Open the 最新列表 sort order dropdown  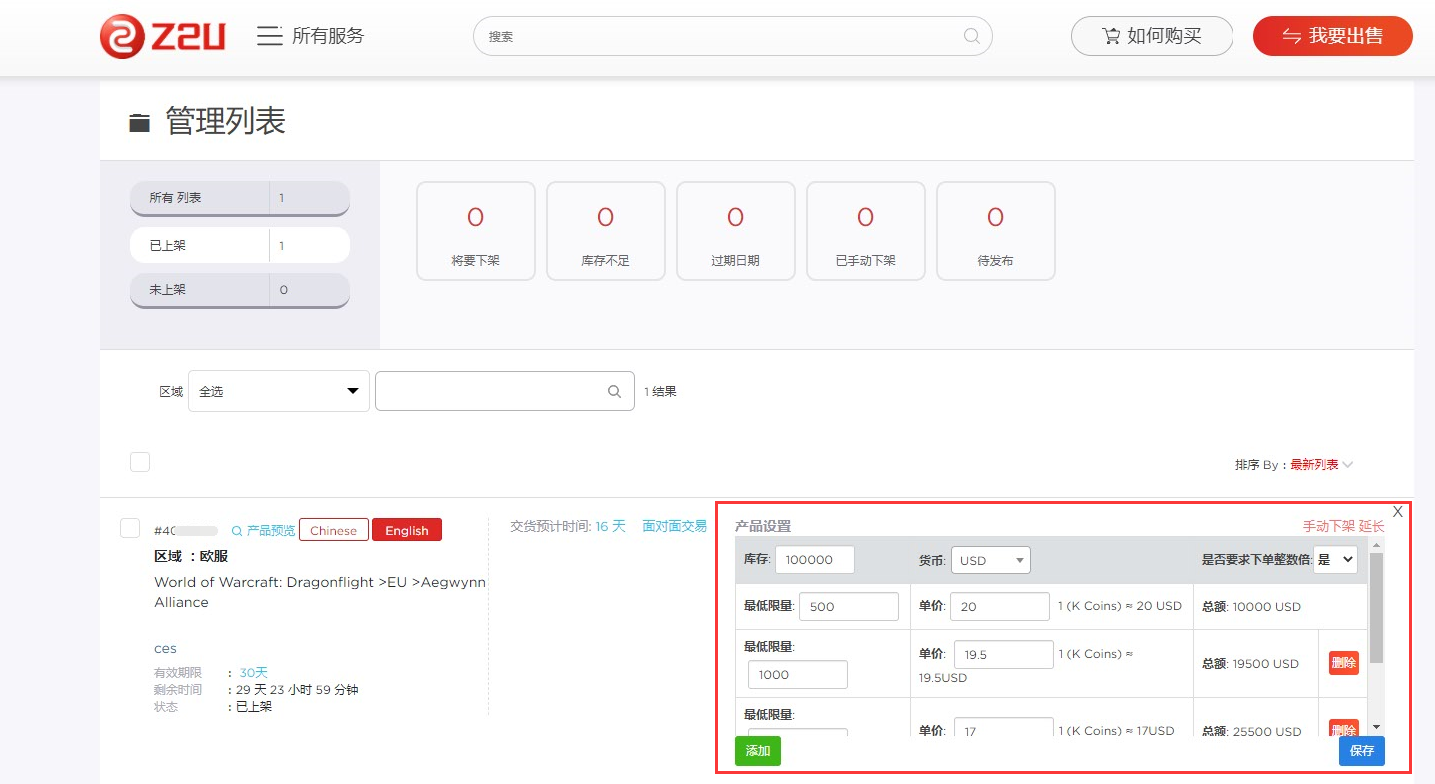[1320, 465]
